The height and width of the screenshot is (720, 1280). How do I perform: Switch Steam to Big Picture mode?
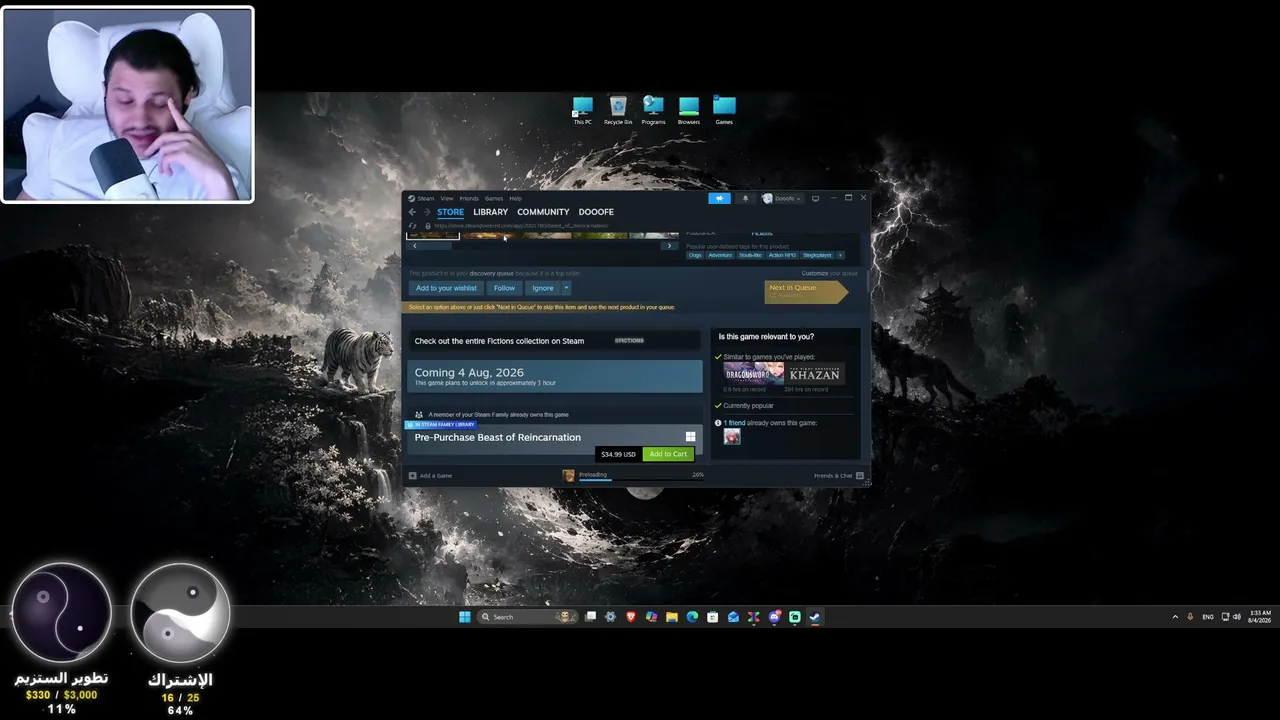(815, 198)
